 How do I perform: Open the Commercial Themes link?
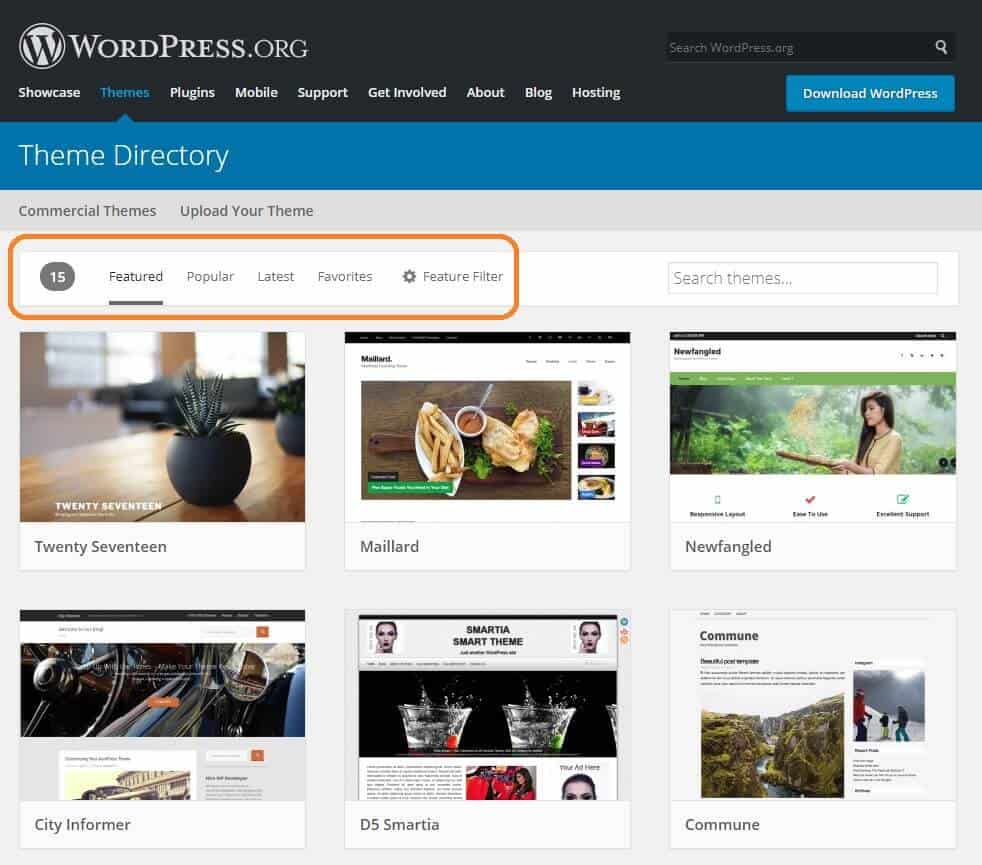[x=87, y=211]
